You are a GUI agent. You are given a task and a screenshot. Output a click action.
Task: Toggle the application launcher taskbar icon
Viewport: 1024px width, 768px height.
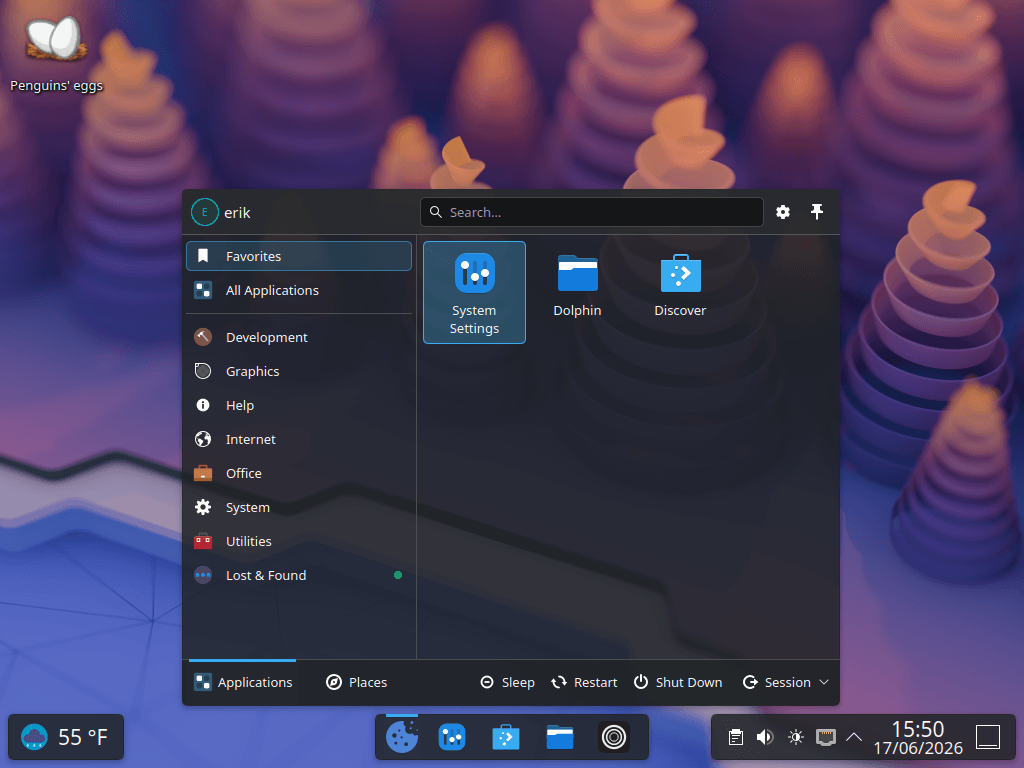pos(402,737)
